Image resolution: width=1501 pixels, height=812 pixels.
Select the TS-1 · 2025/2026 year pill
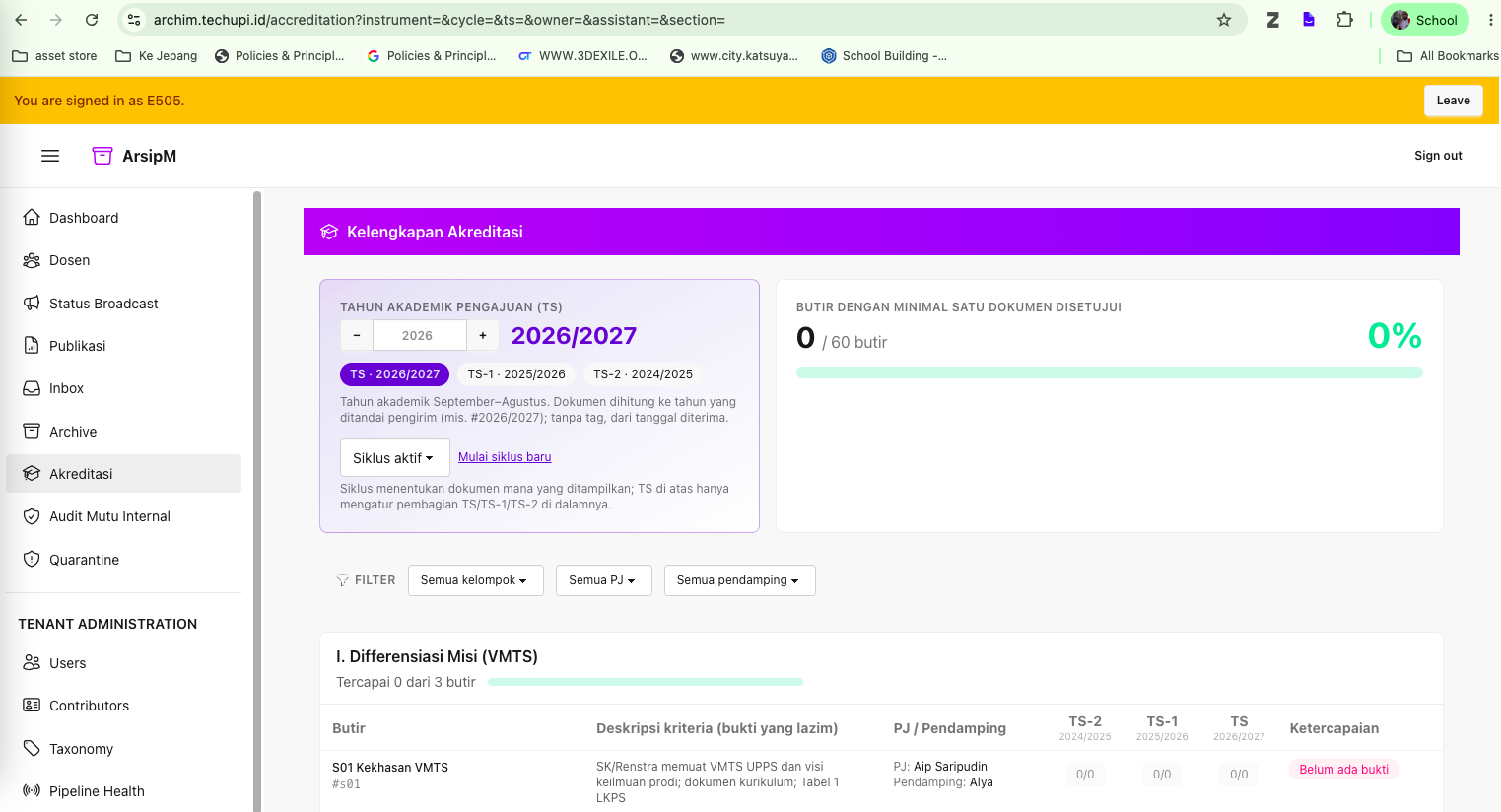pos(516,374)
